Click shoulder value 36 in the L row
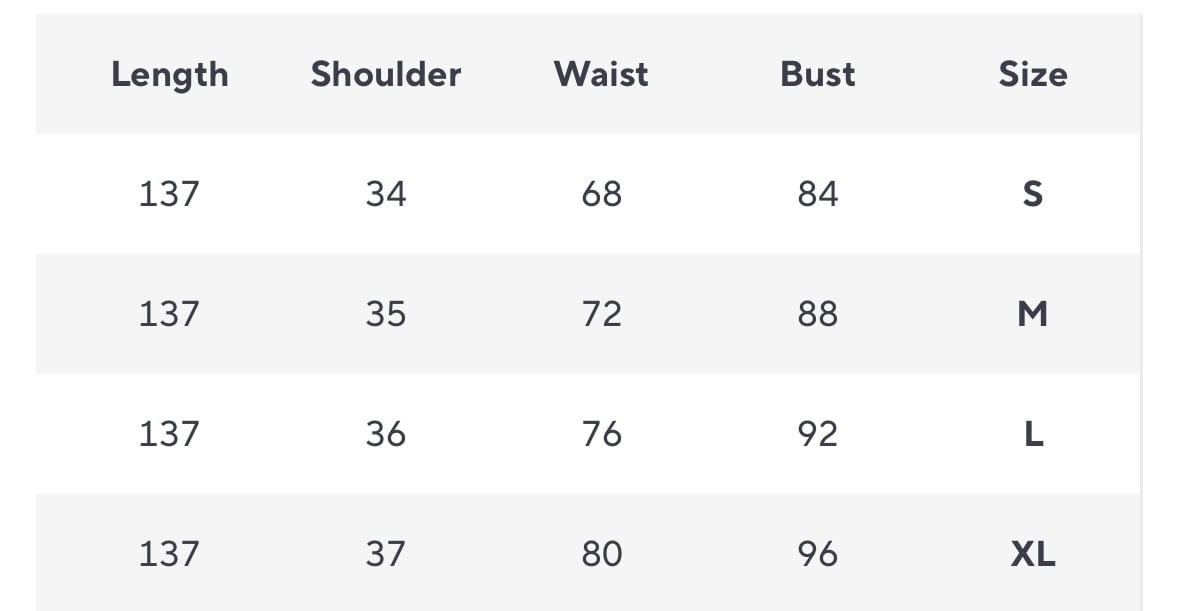This screenshot has width=1179, height=611. point(386,434)
